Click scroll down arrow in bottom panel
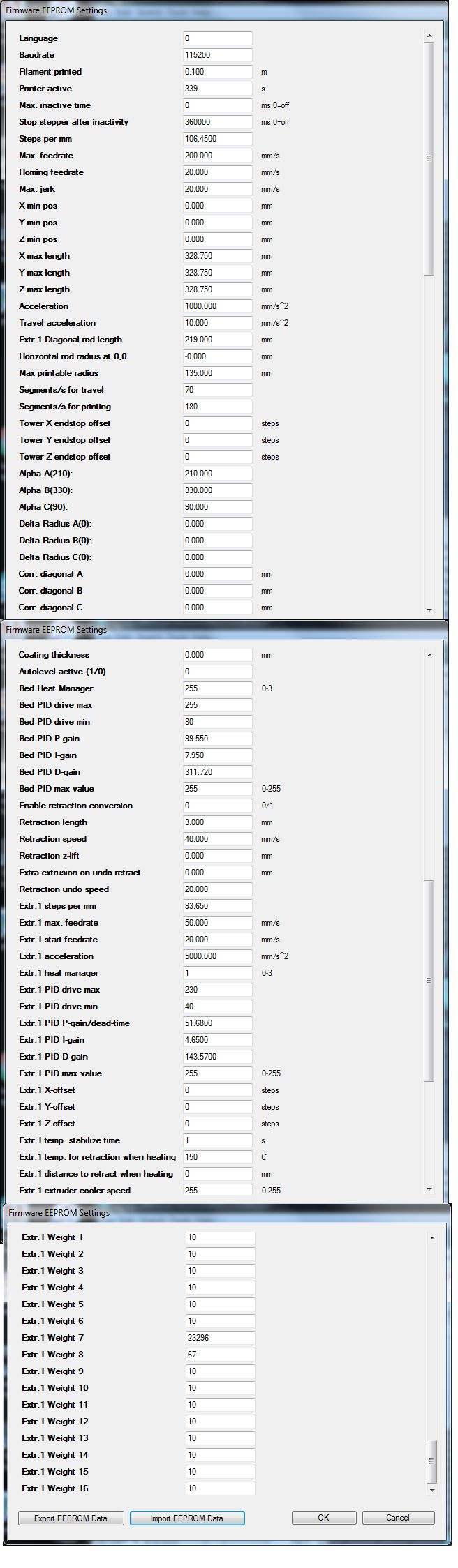 [x=432, y=1490]
